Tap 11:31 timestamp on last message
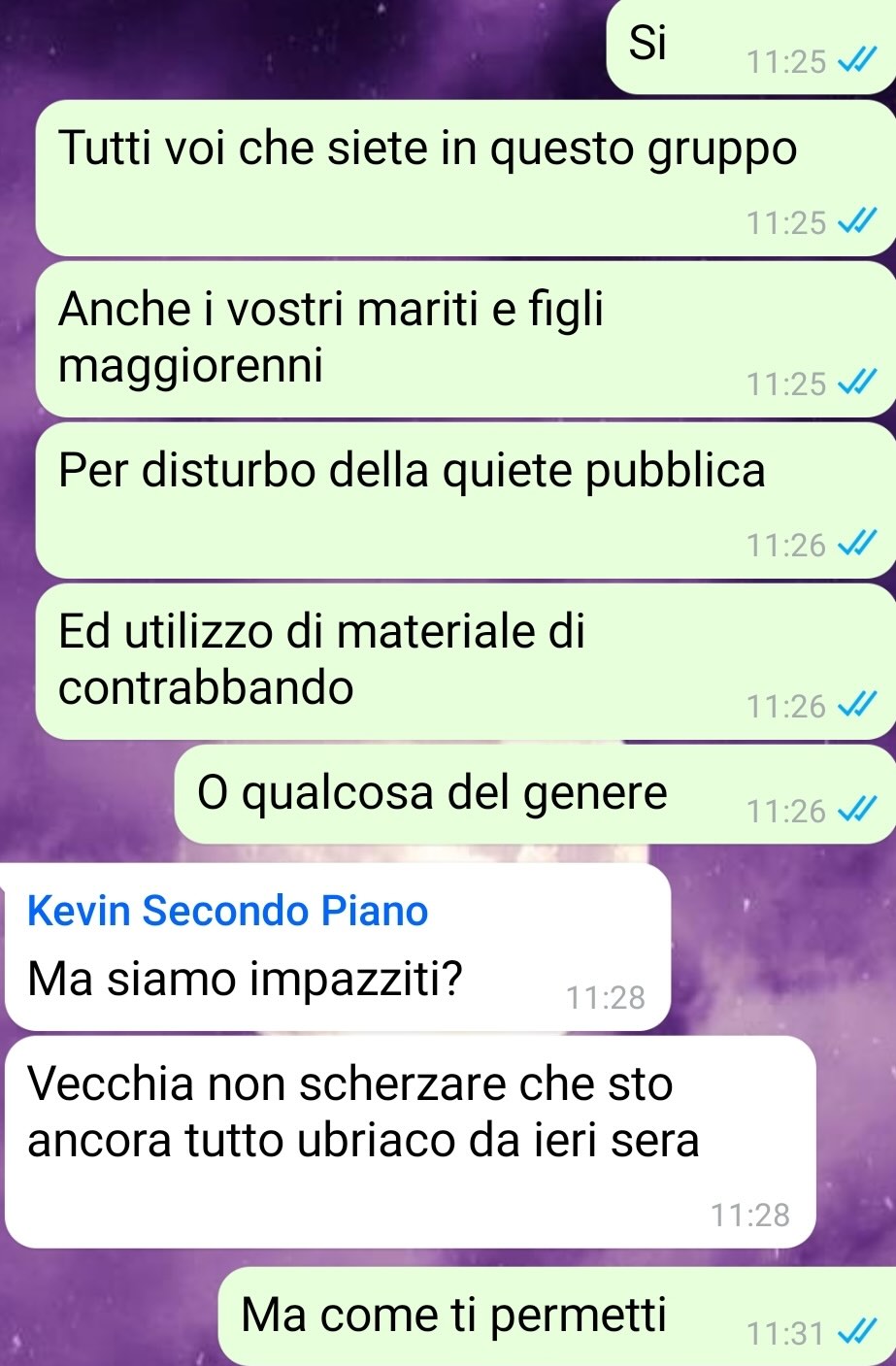This screenshot has height=1366, width=896. (785, 1333)
